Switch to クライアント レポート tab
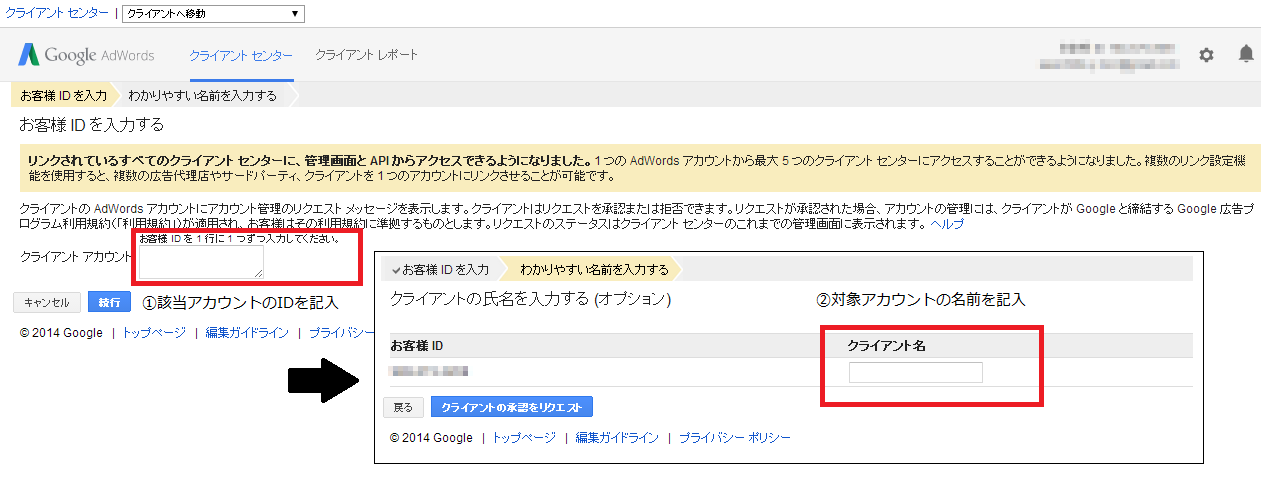The width and height of the screenshot is (1261, 498). pos(366,55)
